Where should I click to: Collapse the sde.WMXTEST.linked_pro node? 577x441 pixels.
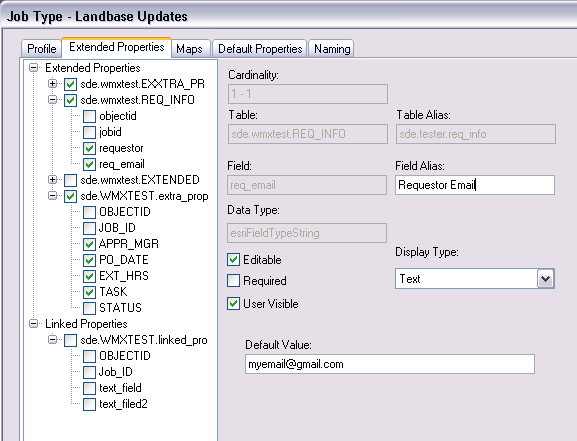click(x=53, y=339)
